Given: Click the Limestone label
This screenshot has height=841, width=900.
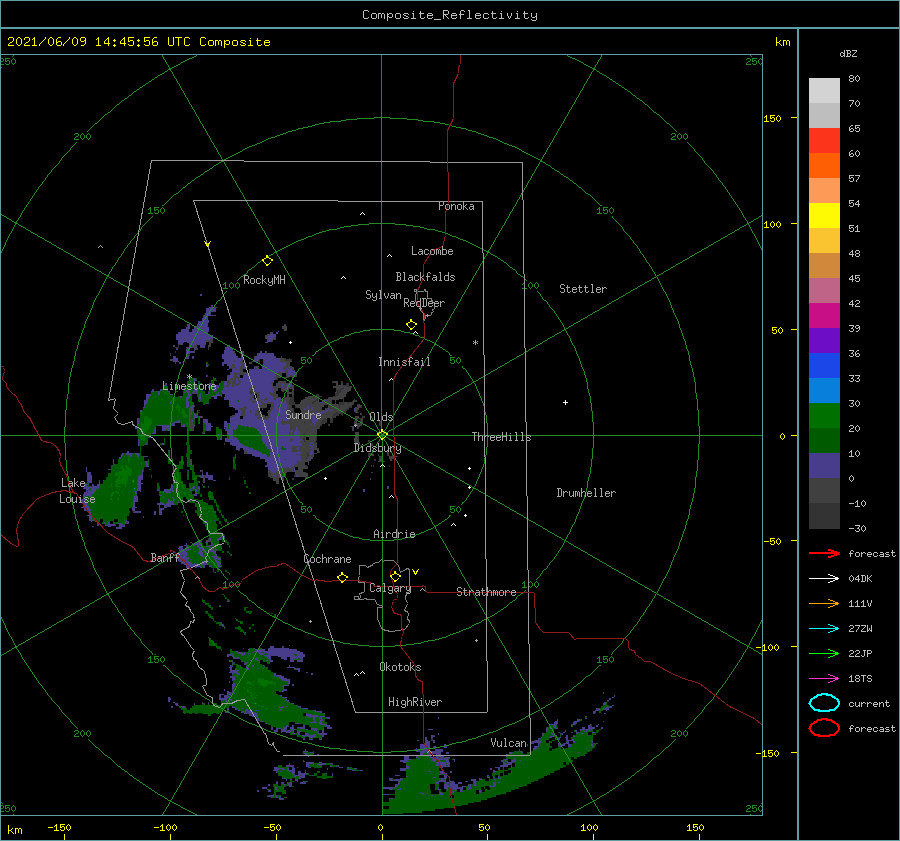Looking at the screenshot, I should 189,386.
